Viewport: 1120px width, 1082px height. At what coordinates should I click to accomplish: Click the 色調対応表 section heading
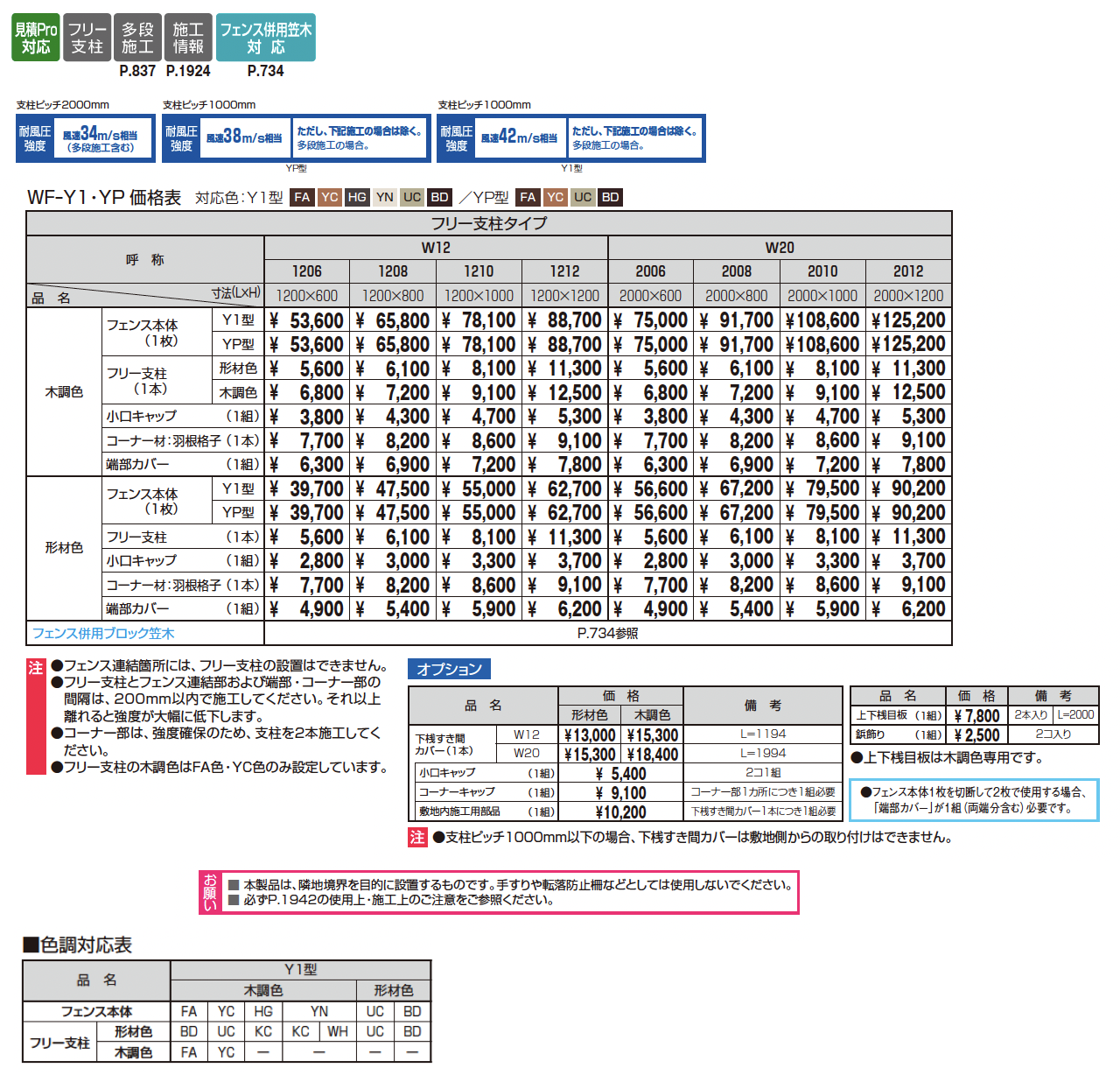[x=78, y=945]
